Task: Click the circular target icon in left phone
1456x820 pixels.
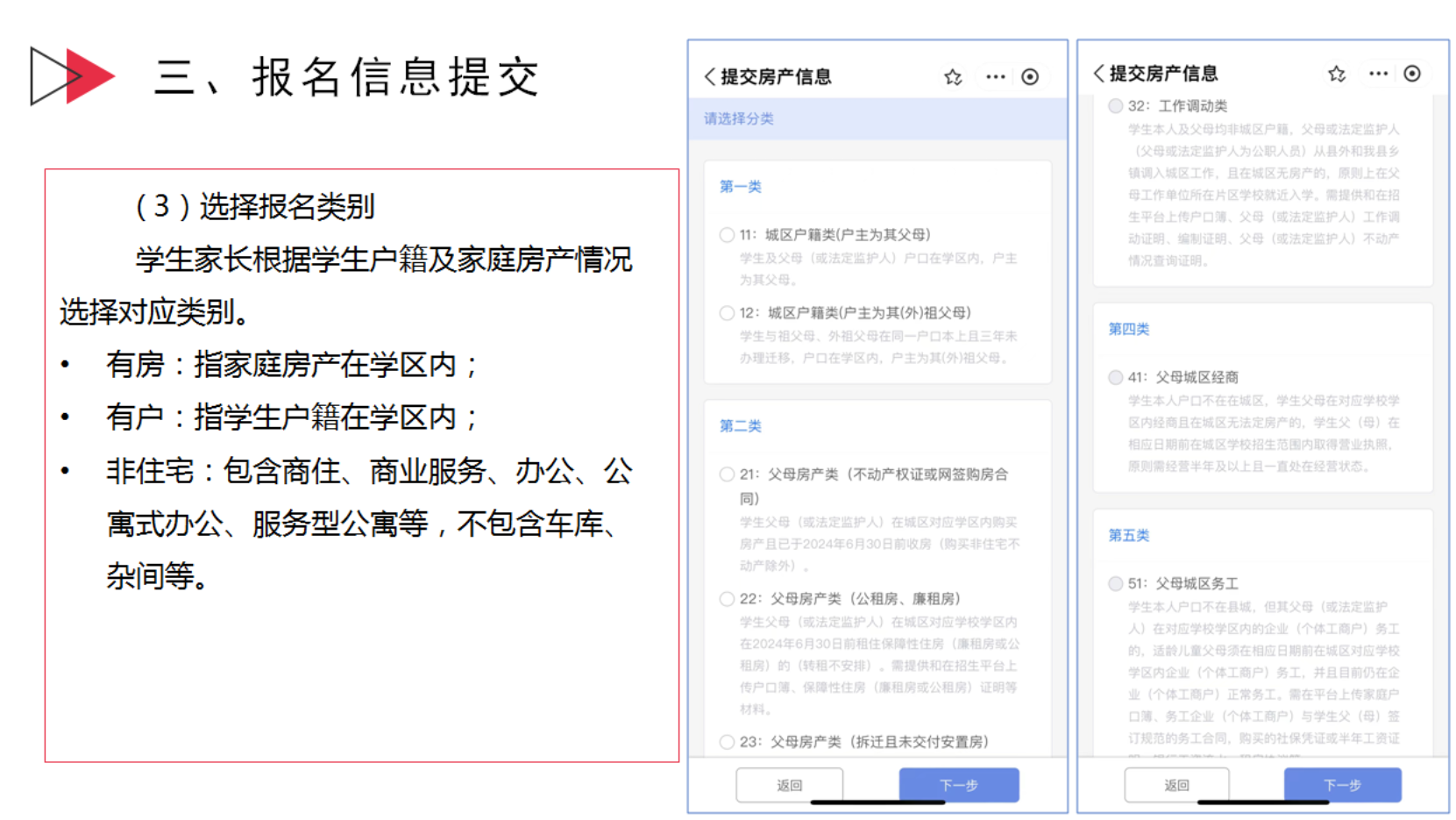Action: click(x=1030, y=77)
